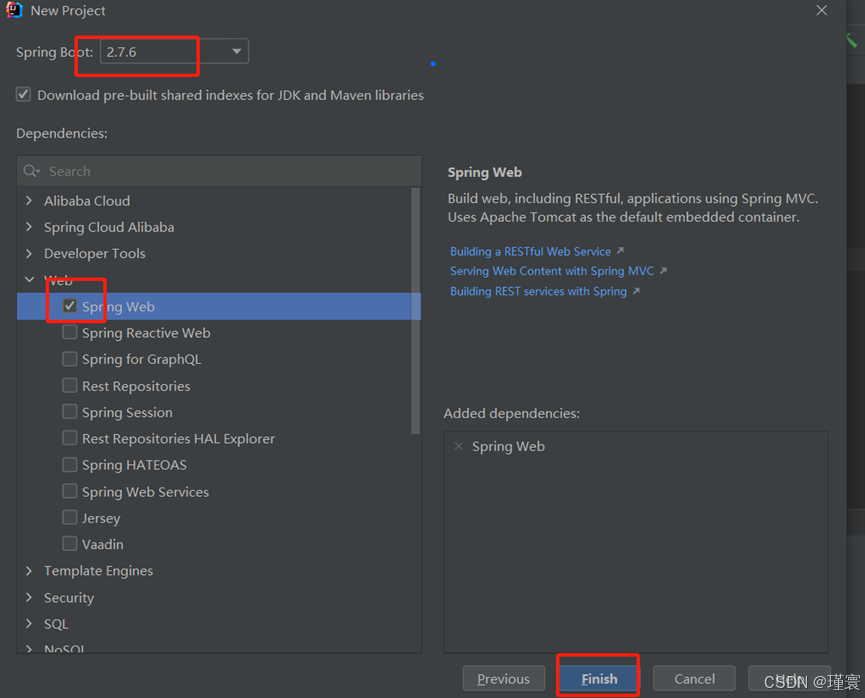Enable the Vaadin checkbox

[x=70, y=544]
